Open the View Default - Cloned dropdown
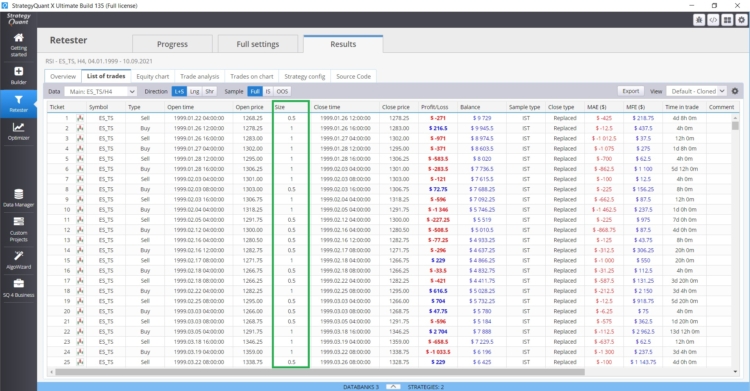The width and height of the screenshot is (750, 391). (696, 91)
